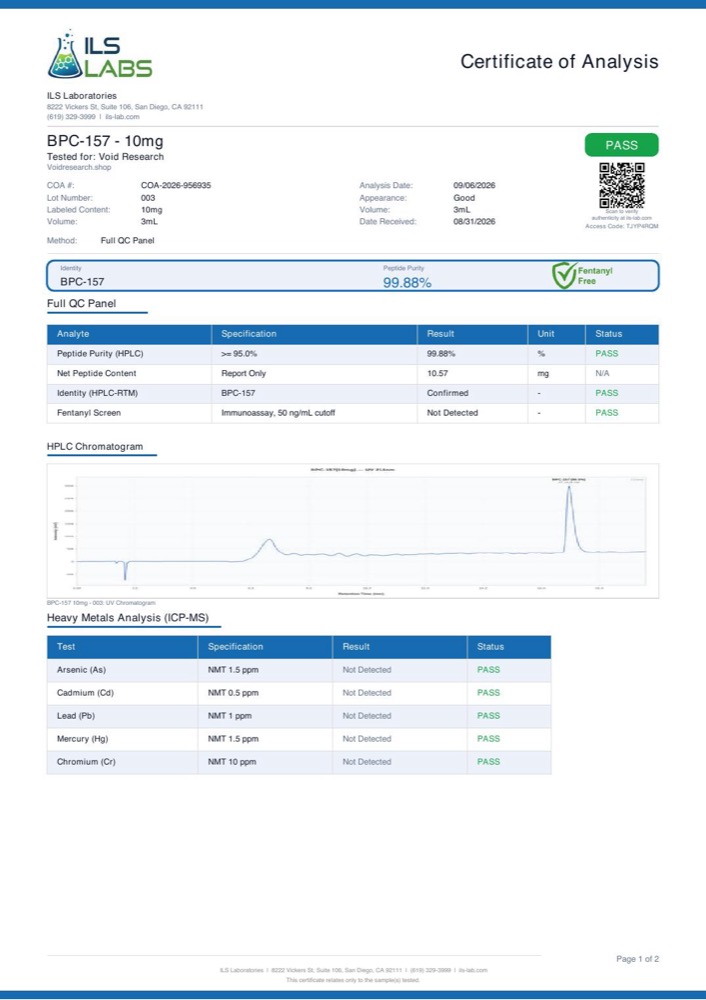Click Heavy Metals Analysis (ICP-MS) heading

pos(128,617)
